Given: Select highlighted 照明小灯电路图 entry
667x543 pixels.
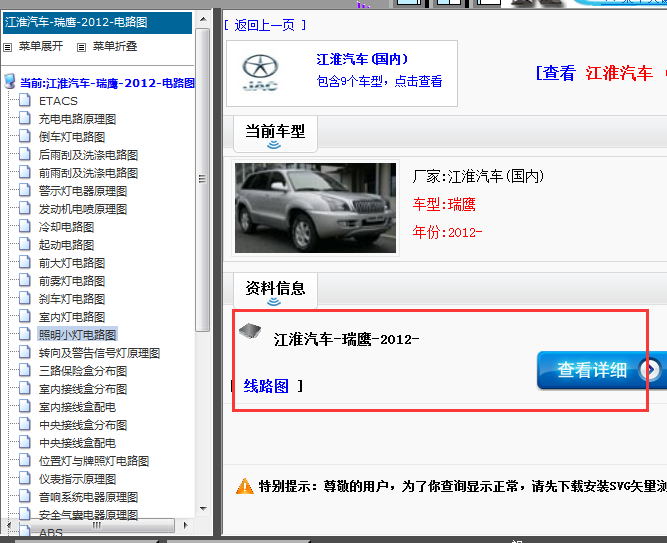Looking at the screenshot, I should coord(77,334).
